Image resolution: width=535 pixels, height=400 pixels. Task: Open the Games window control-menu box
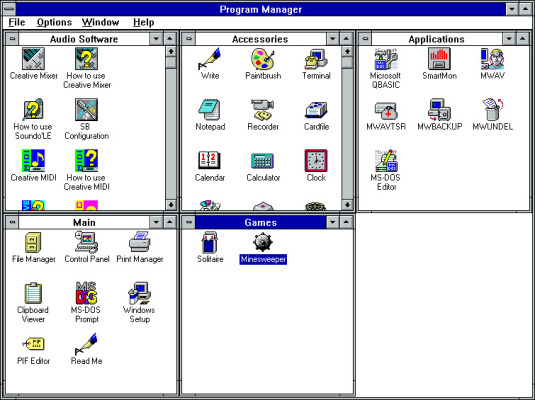[x=189, y=223]
